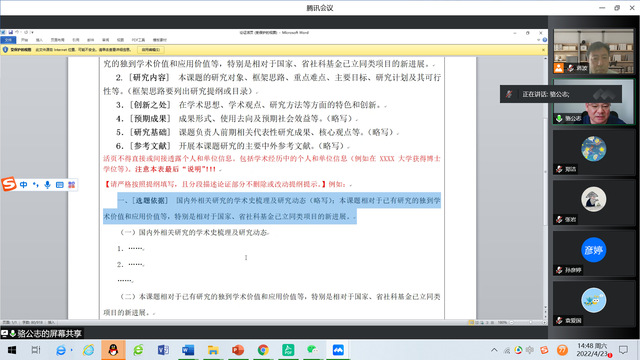Viewport: 640px width, 360px height.
Task: Click the zoom-out minus button in the status bar
Action: coord(511,322)
